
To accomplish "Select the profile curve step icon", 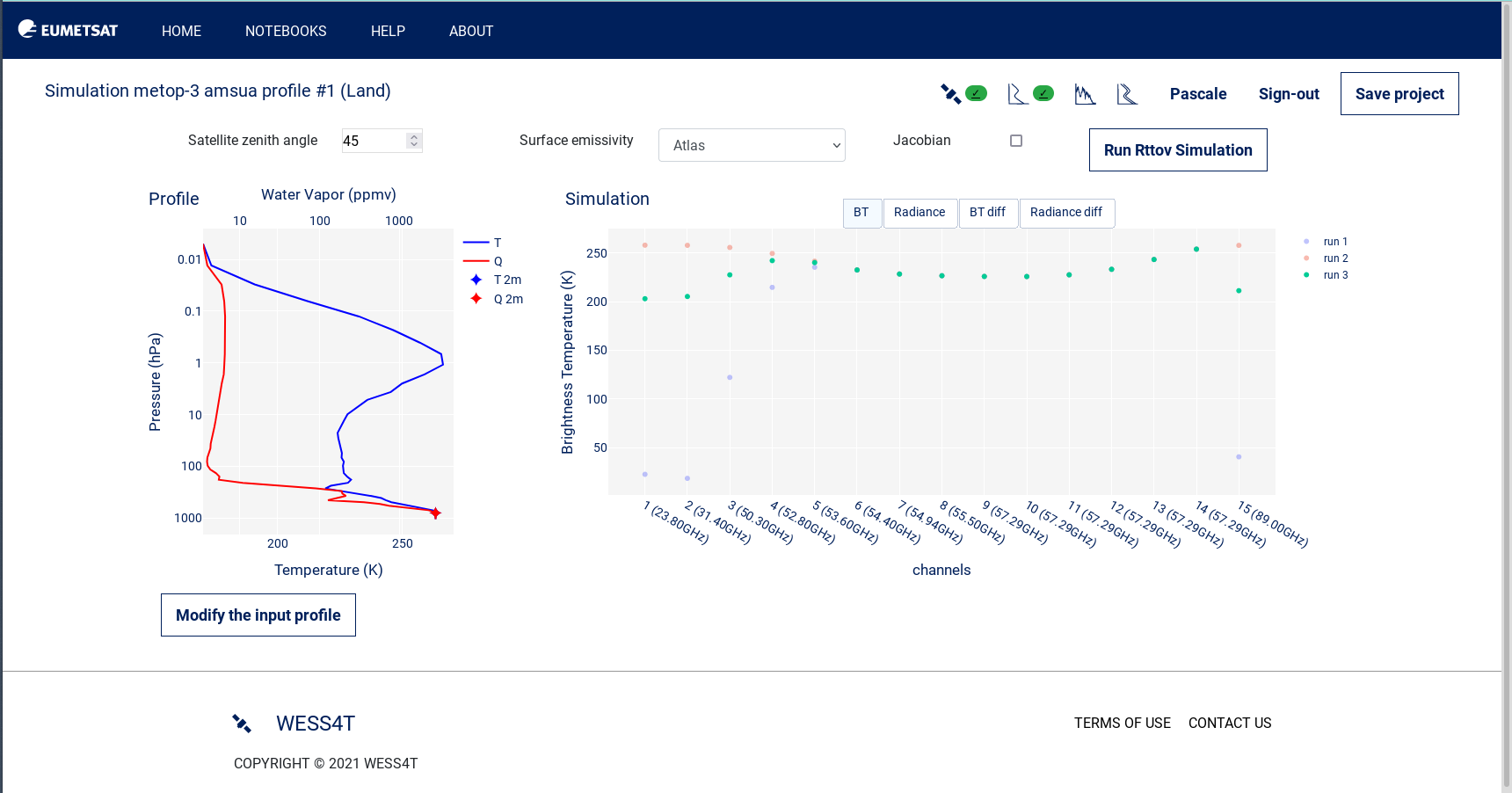I will [1017, 92].
